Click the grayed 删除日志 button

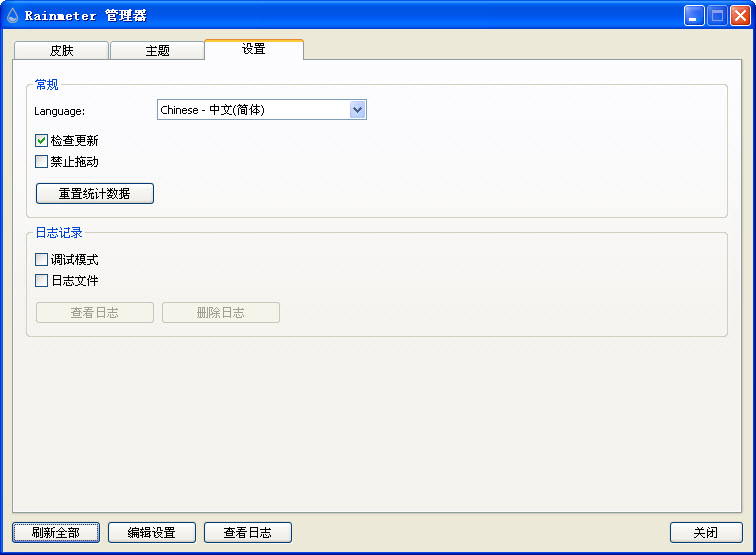(x=221, y=313)
